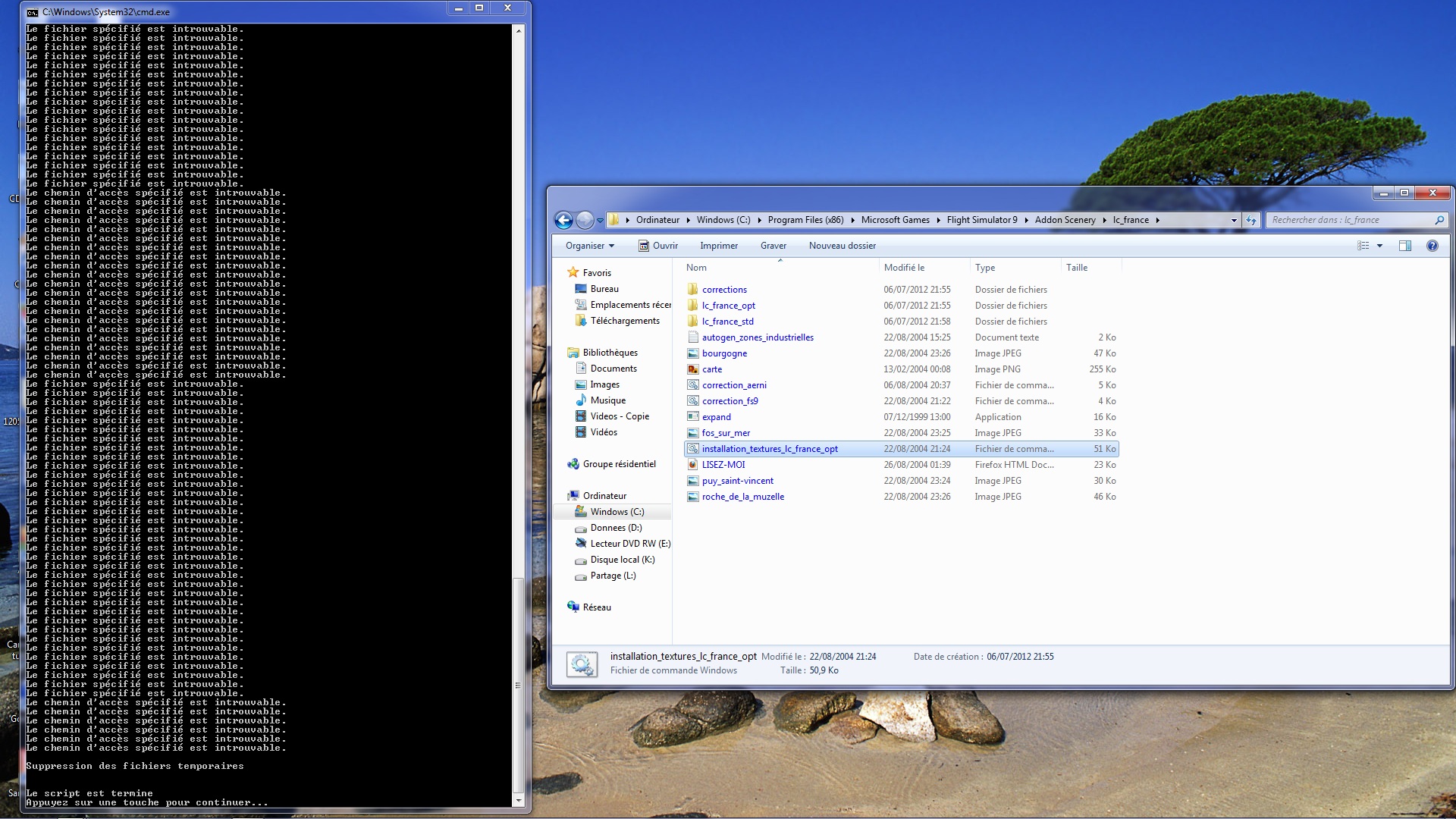Open the Musique library
Image resolution: width=1456 pixels, height=819 pixels.
point(608,400)
